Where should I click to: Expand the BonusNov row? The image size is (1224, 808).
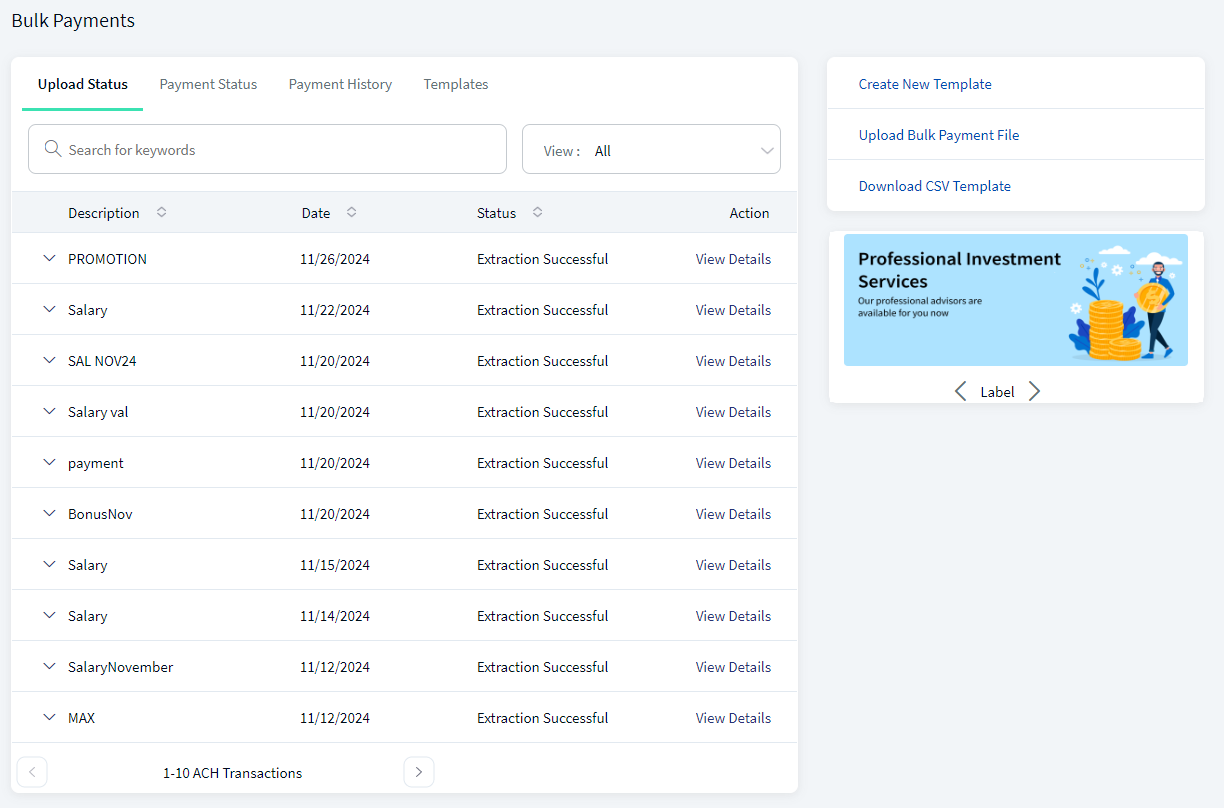point(49,513)
